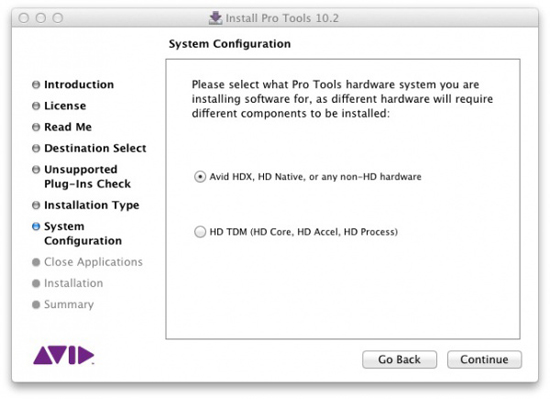Screen dimensions: 550x399
Task: Select the HD TDM radio option
Action: [200, 232]
